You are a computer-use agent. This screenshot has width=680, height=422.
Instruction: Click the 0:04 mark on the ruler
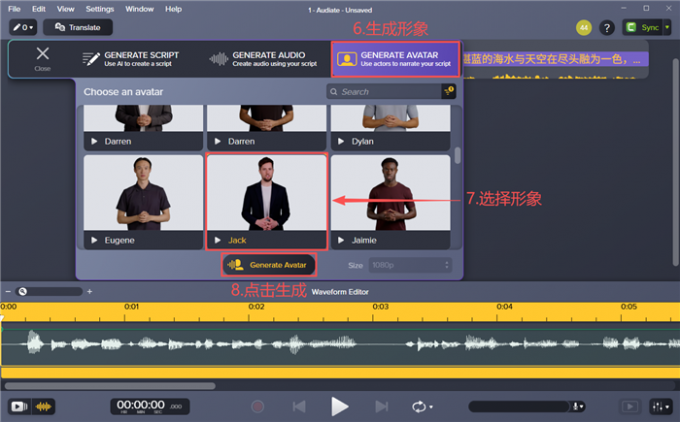[x=504, y=307]
